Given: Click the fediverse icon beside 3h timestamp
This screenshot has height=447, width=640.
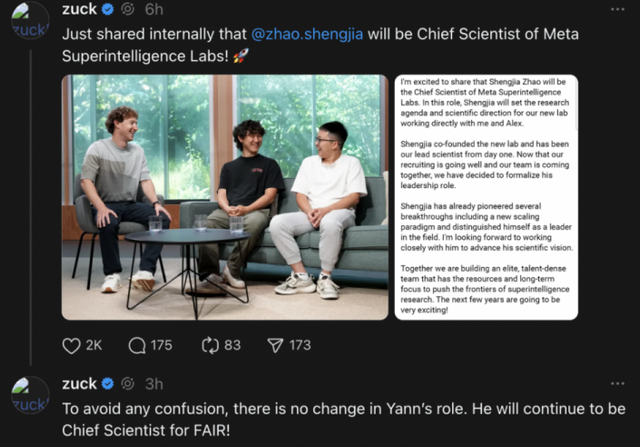Looking at the screenshot, I should [128, 384].
